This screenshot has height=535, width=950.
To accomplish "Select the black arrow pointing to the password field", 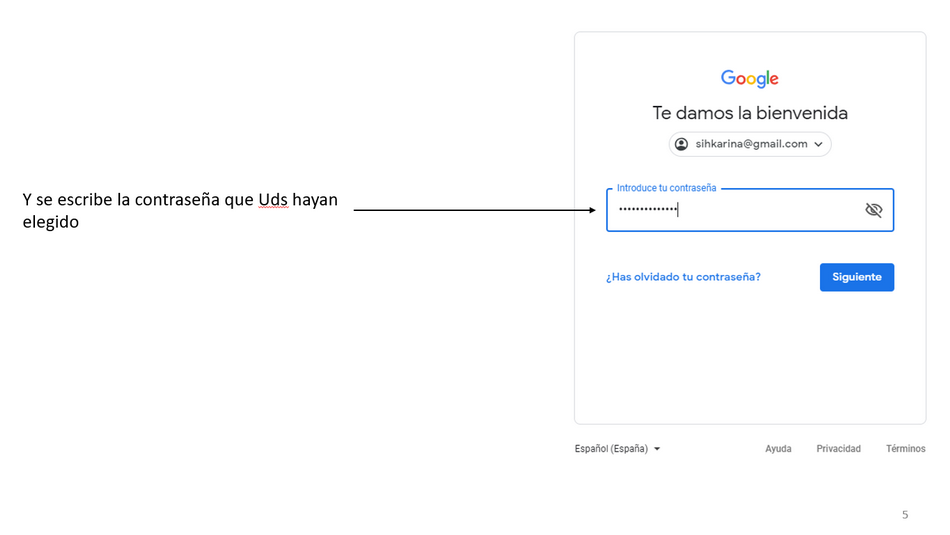I will (475, 210).
